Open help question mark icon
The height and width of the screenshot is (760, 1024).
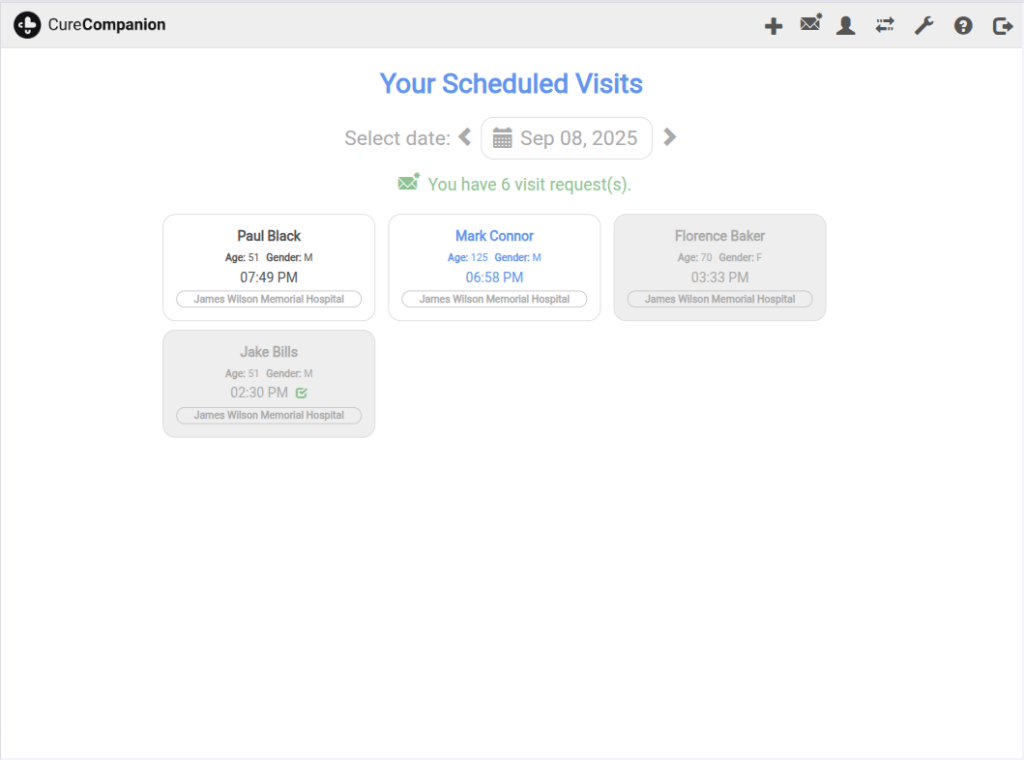pos(963,26)
